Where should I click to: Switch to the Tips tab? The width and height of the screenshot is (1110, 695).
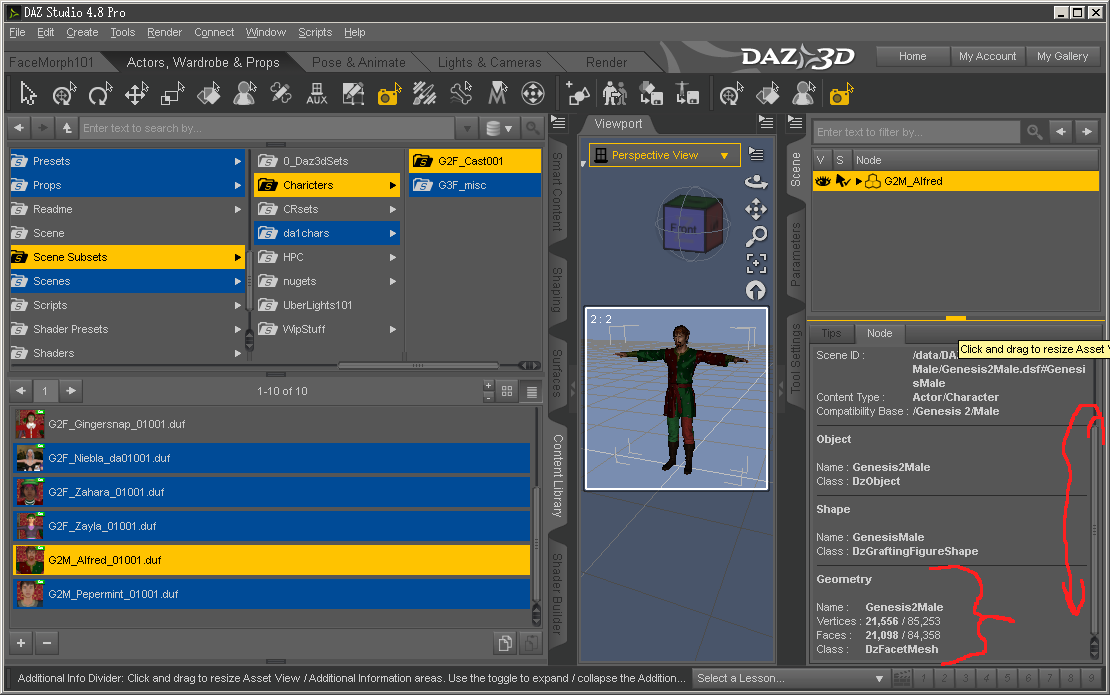click(831, 333)
